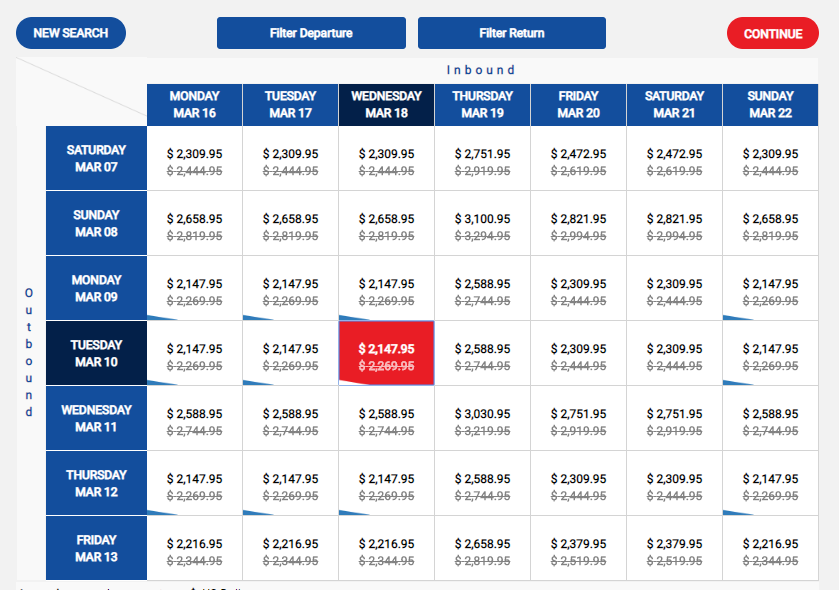This screenshot has height=590, width=839.
Task: Select inbound column Sunday Mar 22
Action: point(771,105)
